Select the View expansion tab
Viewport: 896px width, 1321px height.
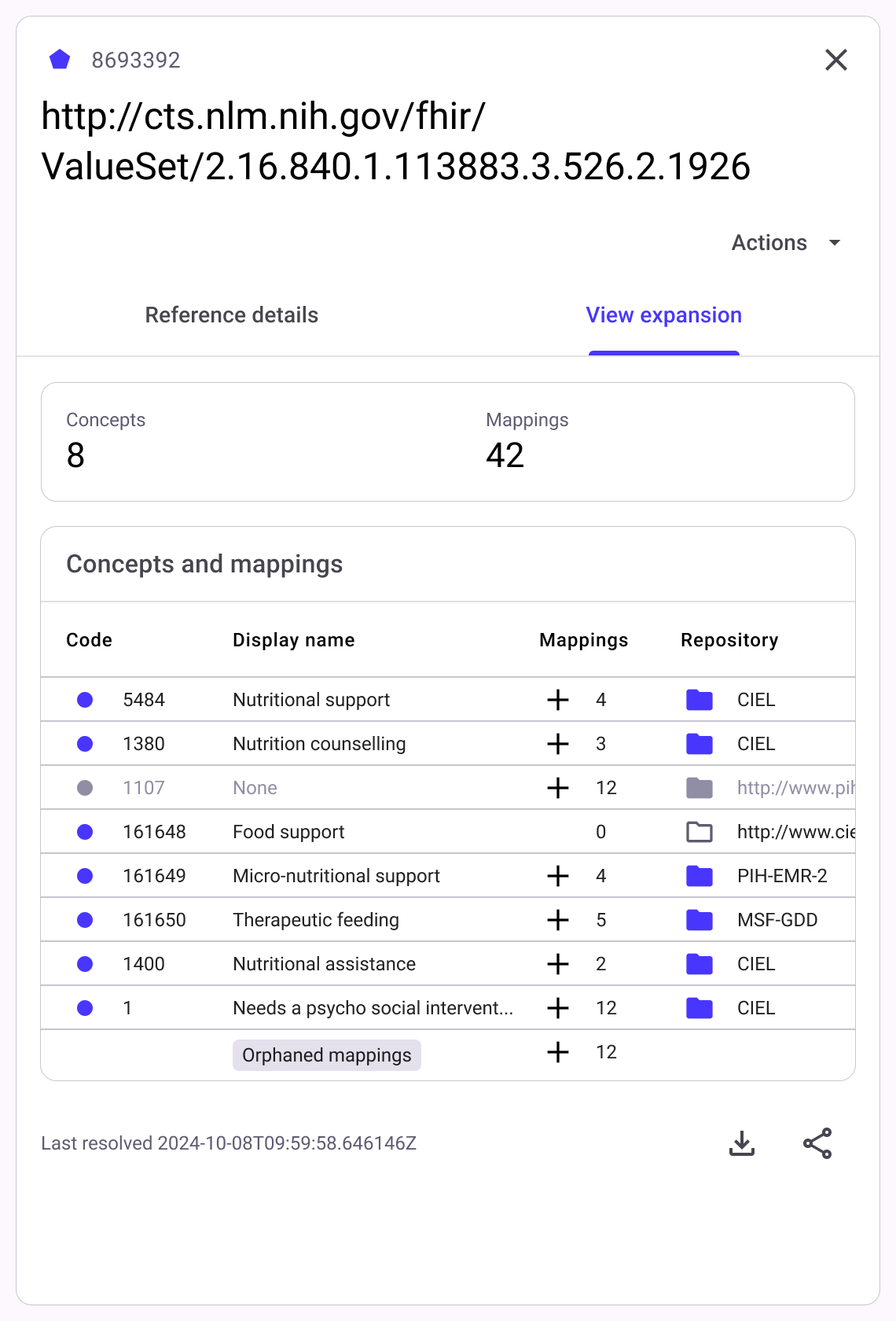click(x=663, y=315)
